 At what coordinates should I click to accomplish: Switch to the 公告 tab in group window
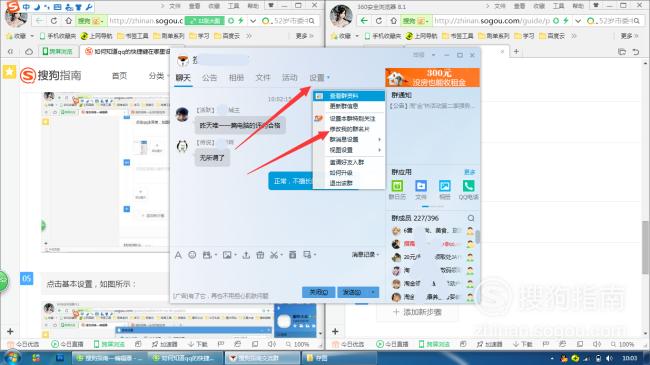[209, 78]
